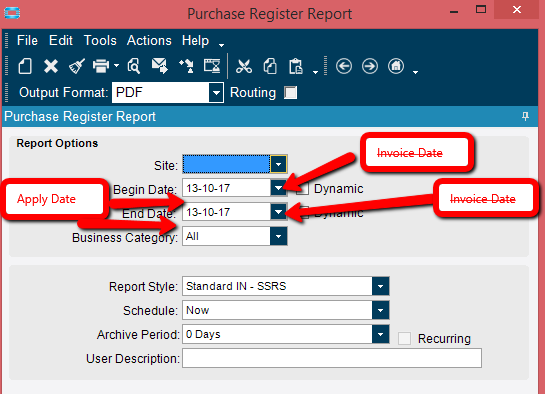Open the Actions menu

[149, 41]
